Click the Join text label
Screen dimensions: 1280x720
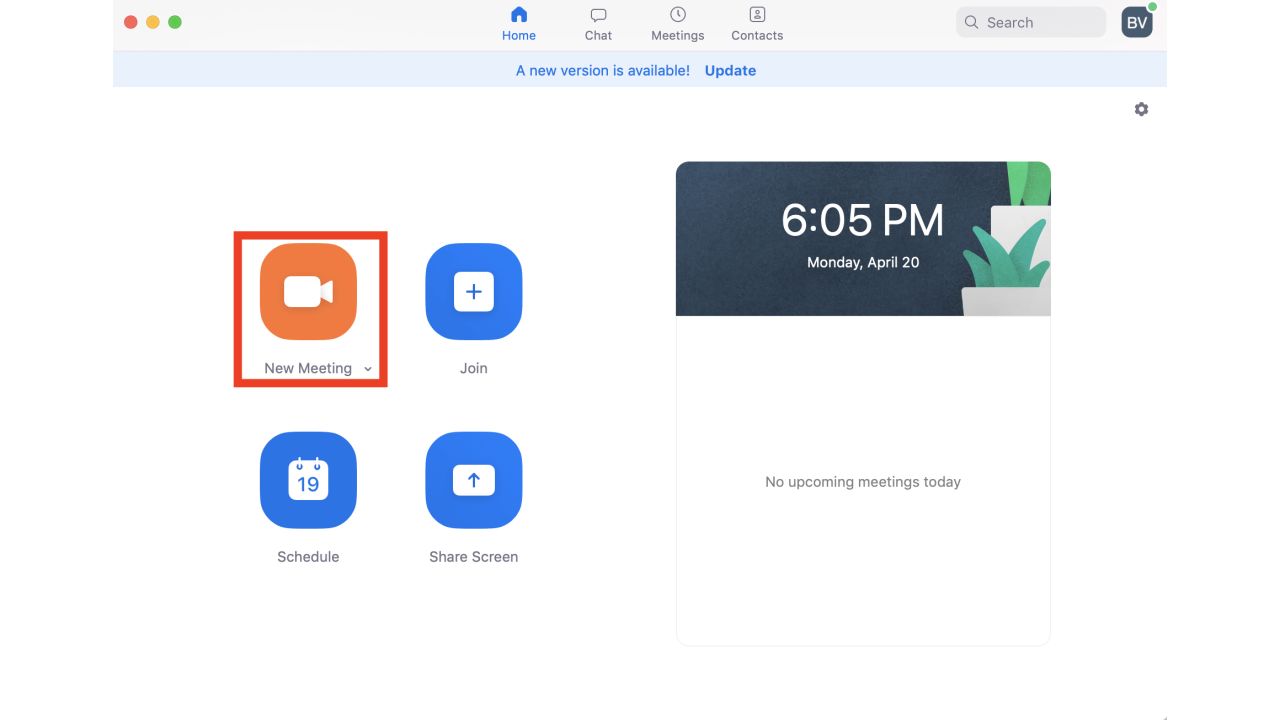tap(474, 368)
